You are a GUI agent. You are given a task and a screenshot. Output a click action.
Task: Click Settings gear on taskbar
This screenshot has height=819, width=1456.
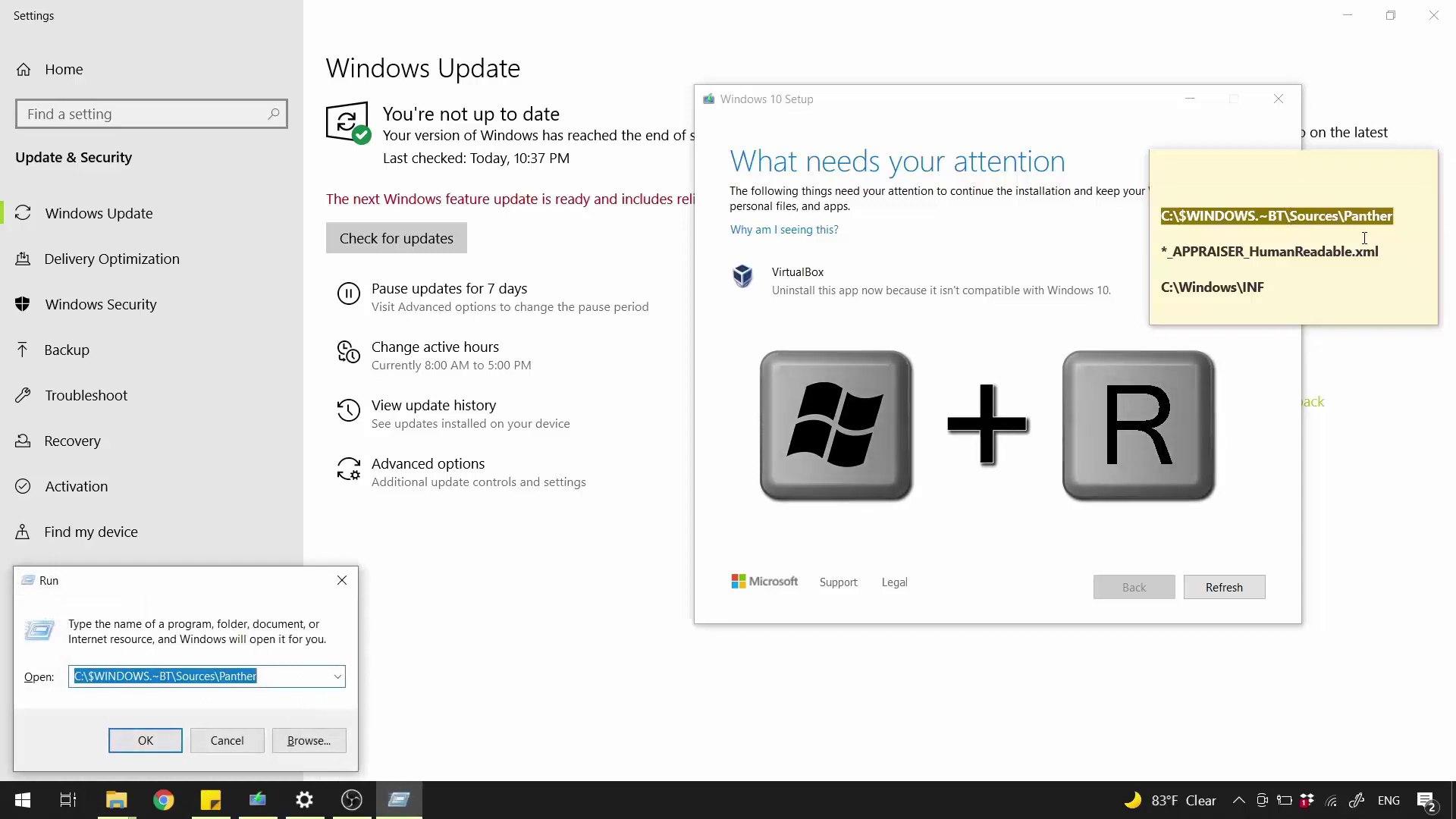point(304,800)
